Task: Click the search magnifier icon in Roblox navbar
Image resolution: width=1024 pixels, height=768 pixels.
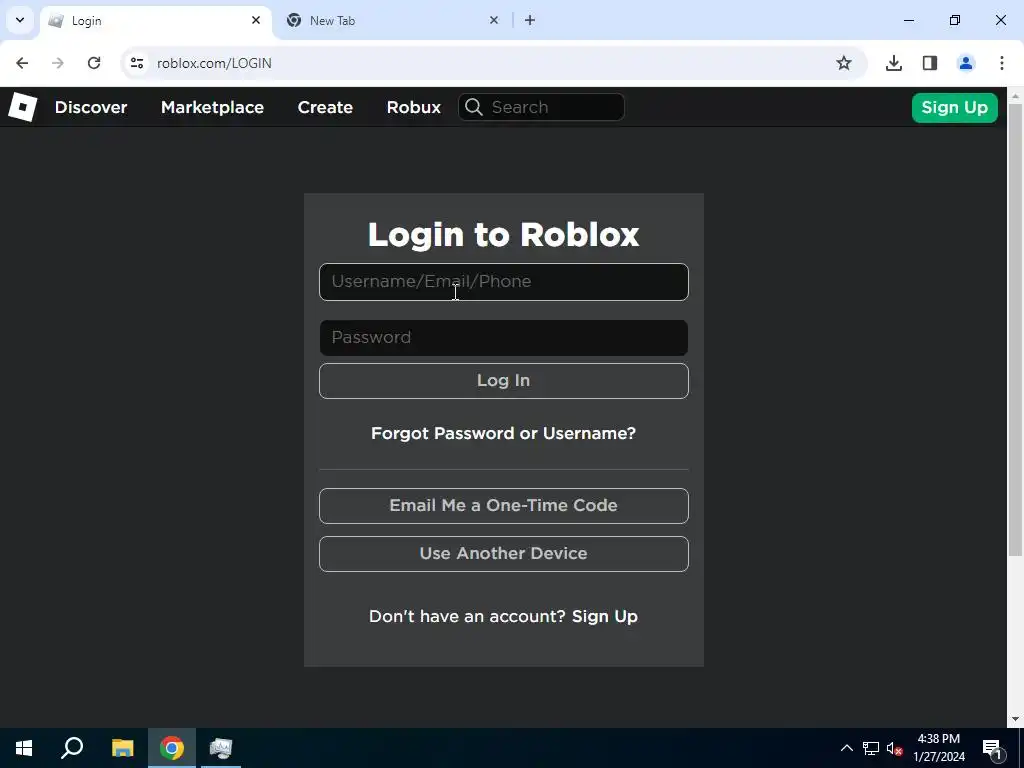Action: coord(474,107)
